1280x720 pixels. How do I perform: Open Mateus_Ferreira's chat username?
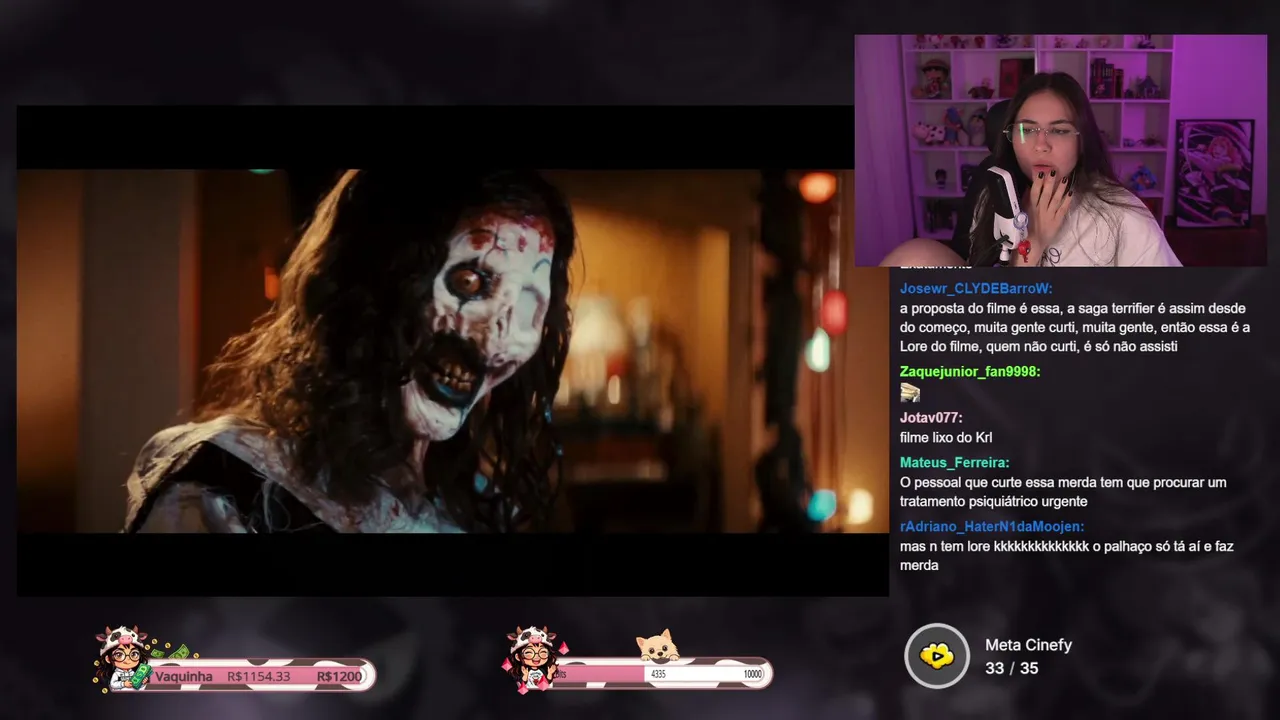pos(954,462)
